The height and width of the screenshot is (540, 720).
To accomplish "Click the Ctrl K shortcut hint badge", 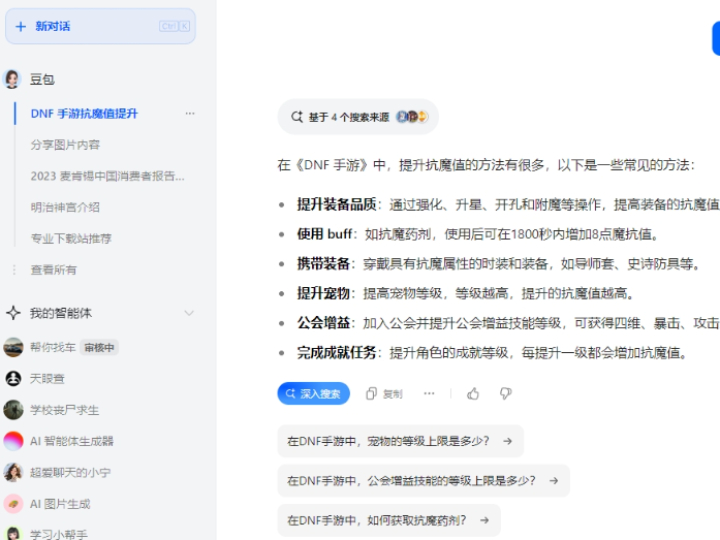I will point(174,26).
